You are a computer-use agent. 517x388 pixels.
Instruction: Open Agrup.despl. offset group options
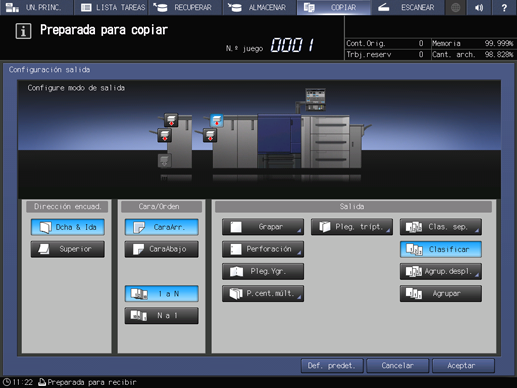click(x=441, y=271)
